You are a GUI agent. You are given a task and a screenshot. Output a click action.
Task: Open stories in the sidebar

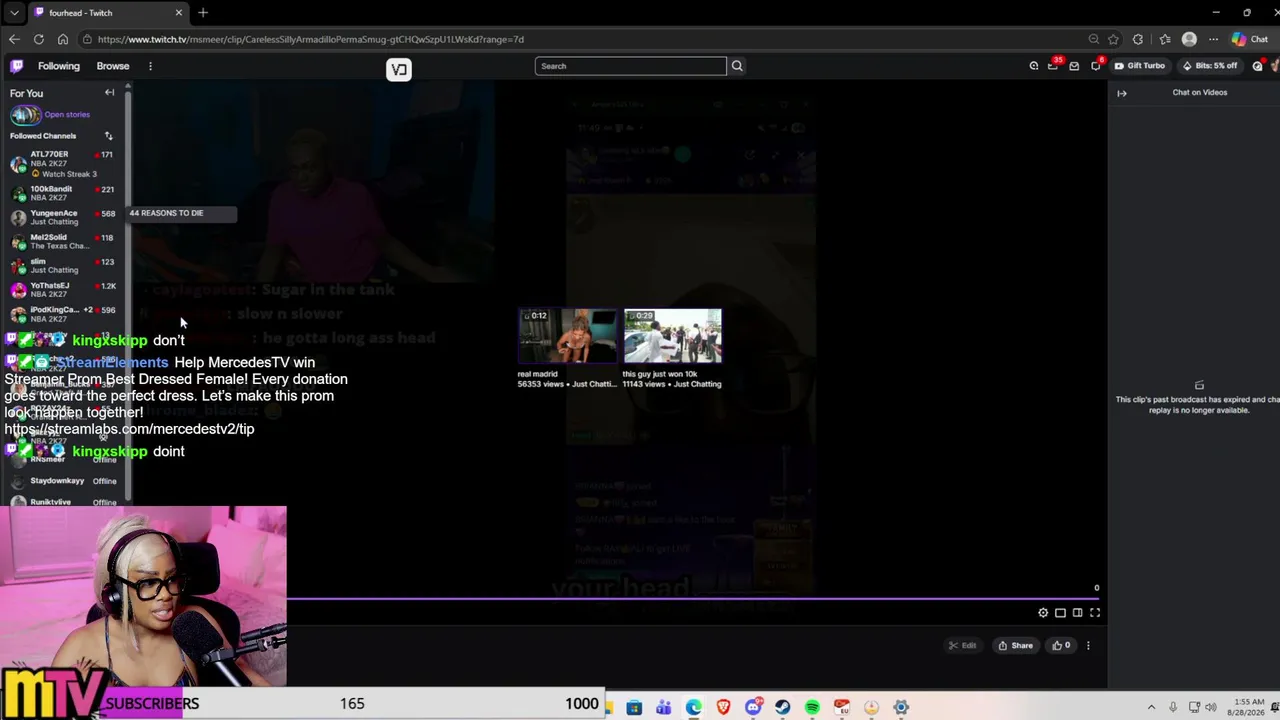click(x=50, y=114)
